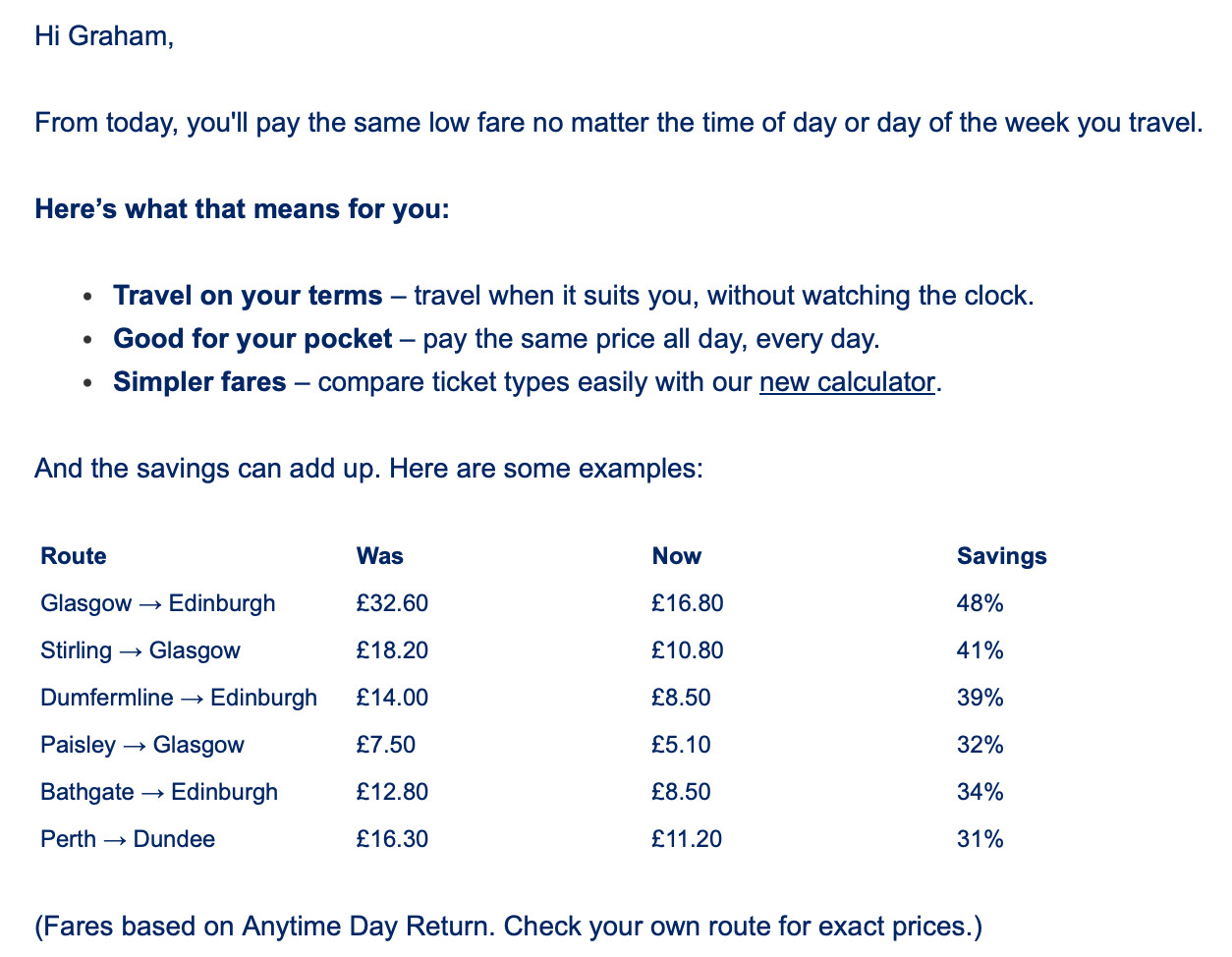Click the Route column header
The height and width of the screenshot is (957, 1232).
[x=74, y=556]
